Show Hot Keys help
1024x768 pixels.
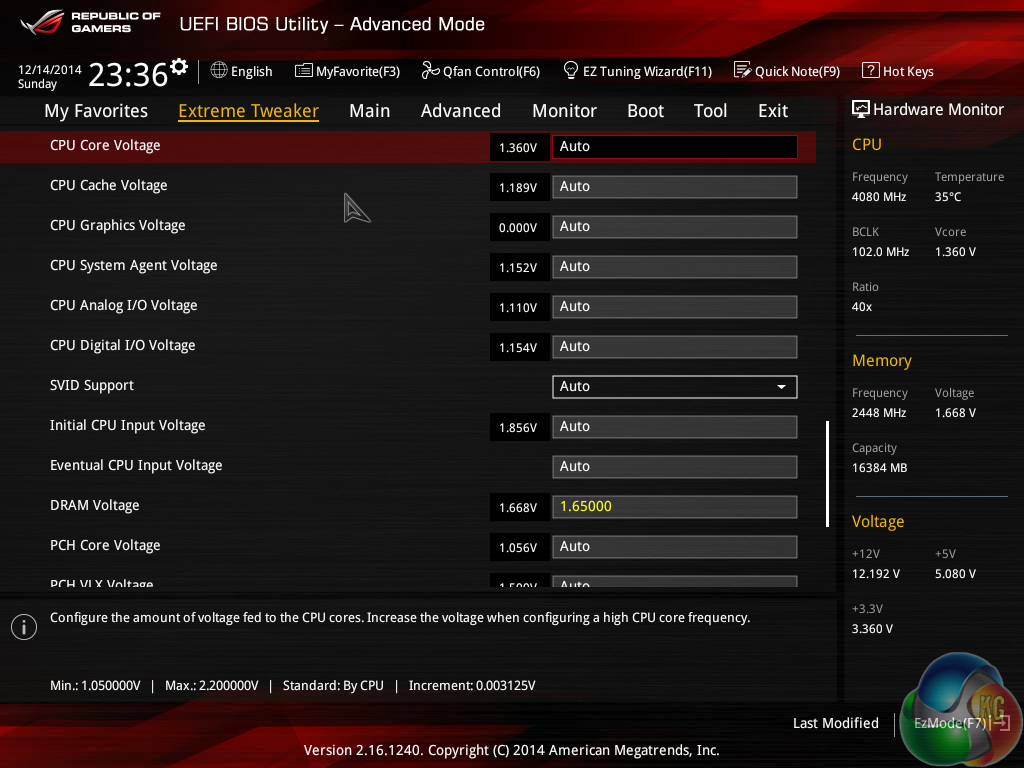[898, 71]
